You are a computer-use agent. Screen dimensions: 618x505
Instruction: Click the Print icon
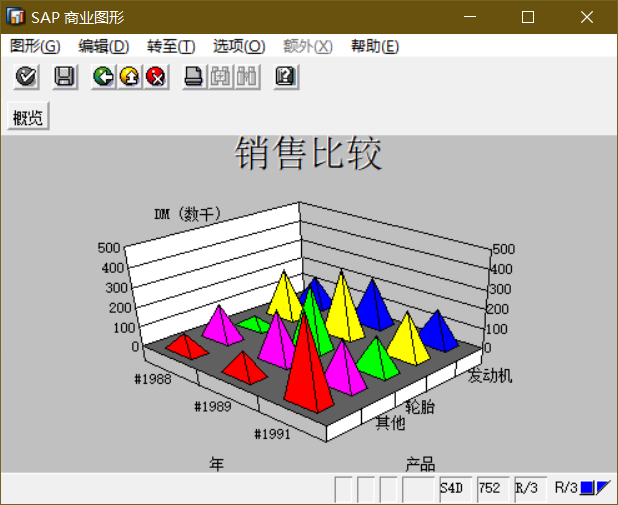click(x=194, y=76)
